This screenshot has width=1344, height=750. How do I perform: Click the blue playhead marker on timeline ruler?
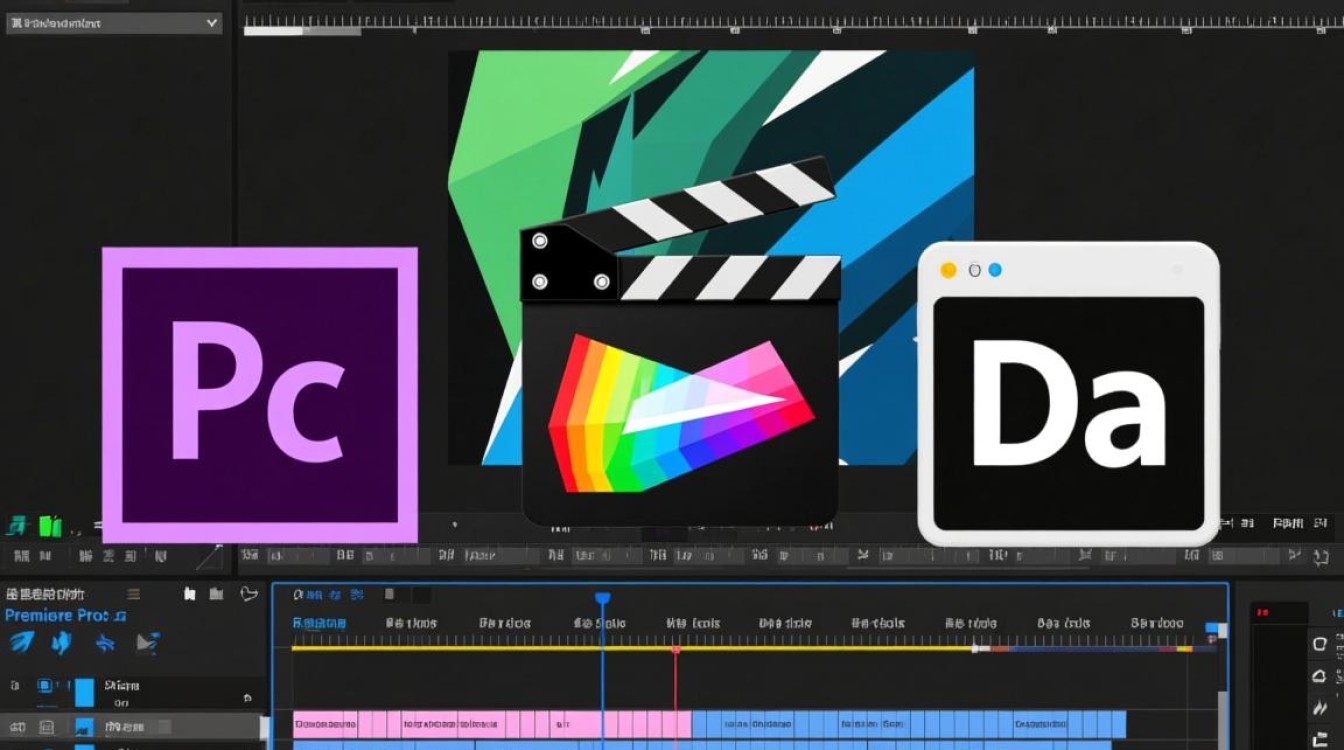[602, 598]
